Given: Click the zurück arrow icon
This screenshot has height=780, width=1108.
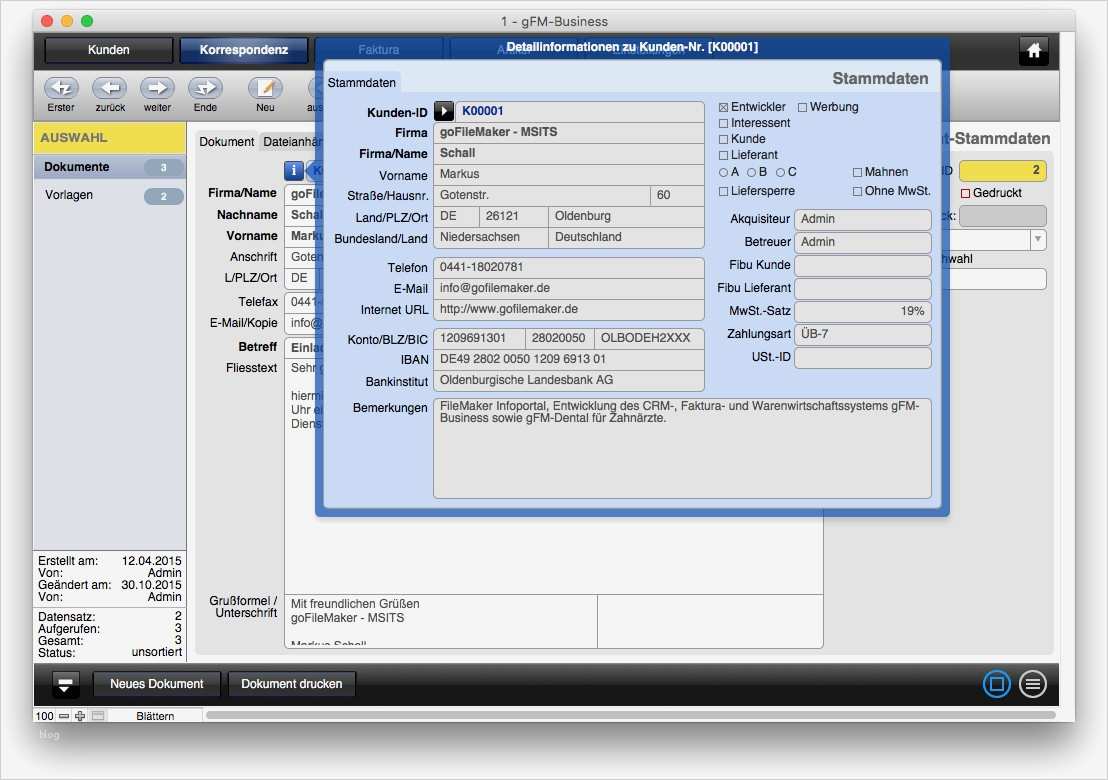Looking at the screenshot, I should [110, 88].
